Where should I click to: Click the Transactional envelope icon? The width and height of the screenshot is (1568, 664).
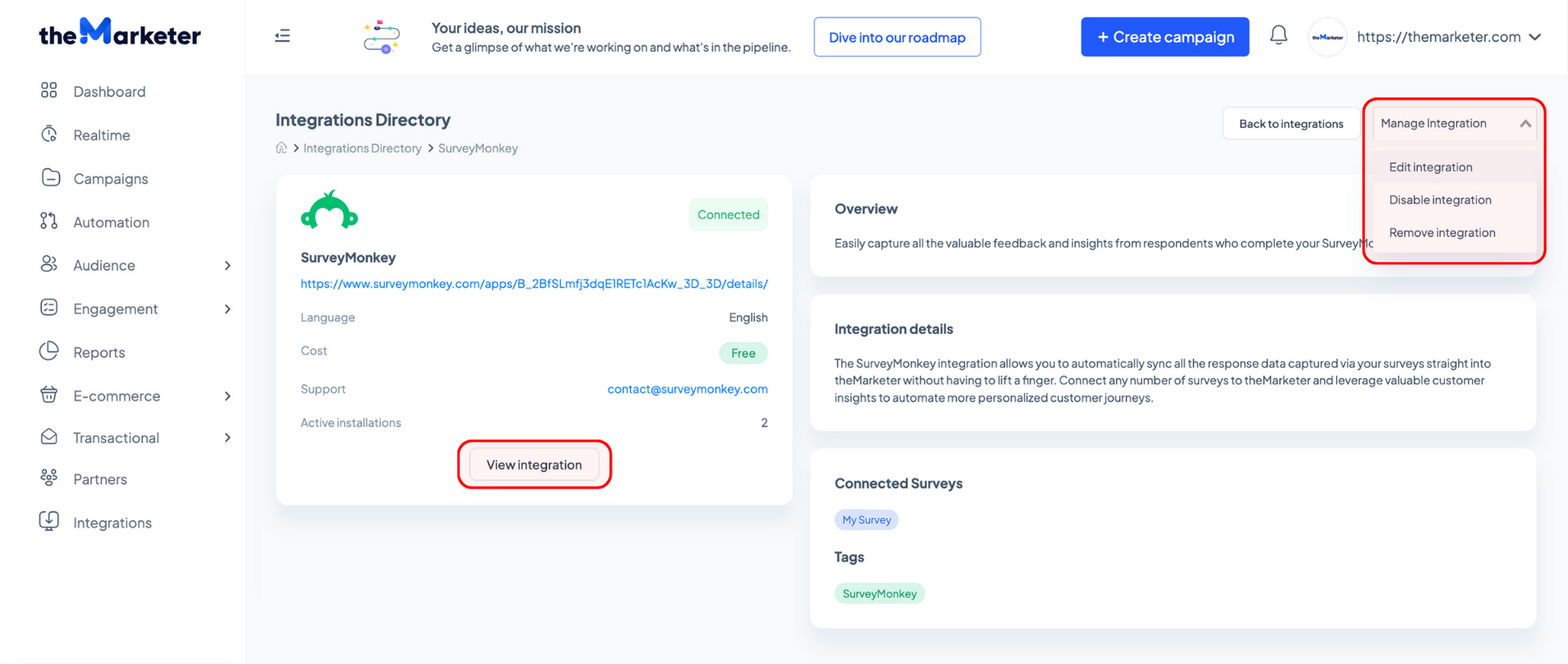(49, 437)
